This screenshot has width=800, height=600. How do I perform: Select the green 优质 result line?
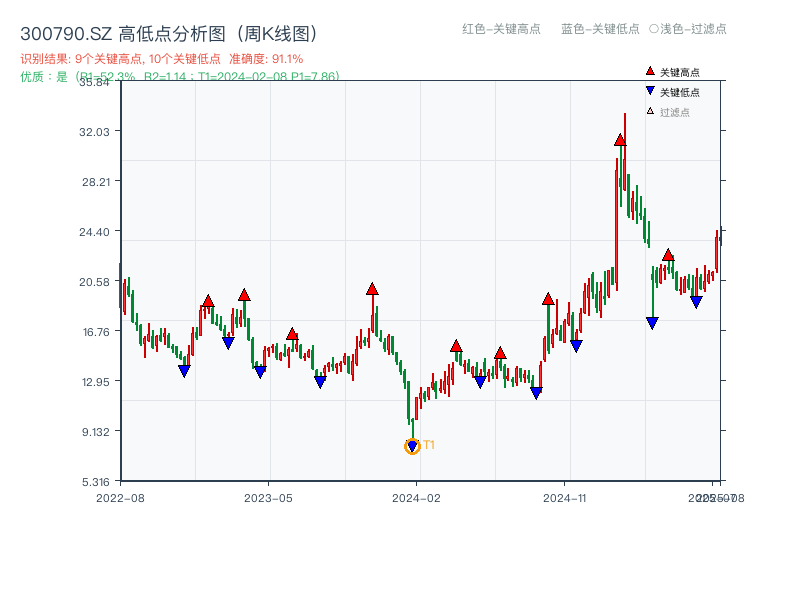pyautogui.click(x=180, y=76)
